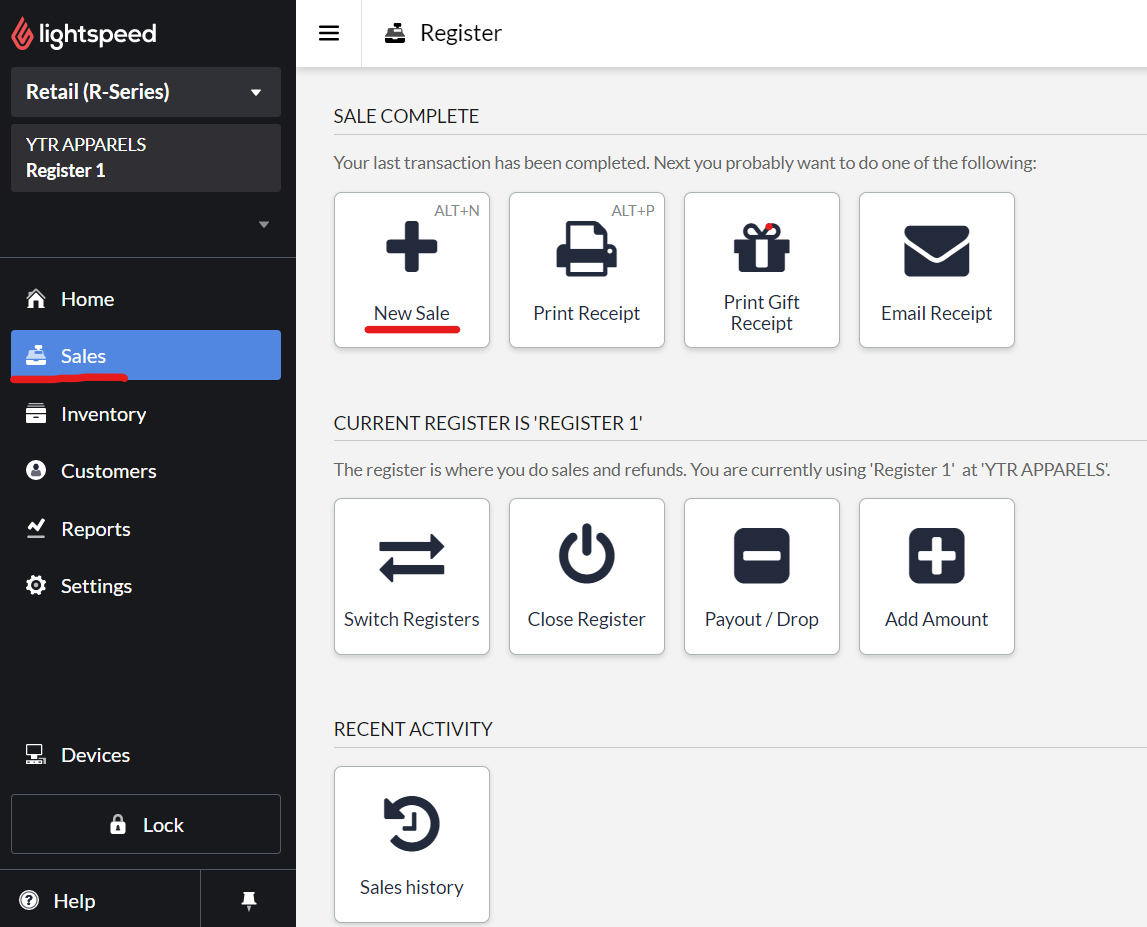Screen dimensions: 1147x927
Task: Pin the sidebar using pushpin icon
Action: [249, 901]
